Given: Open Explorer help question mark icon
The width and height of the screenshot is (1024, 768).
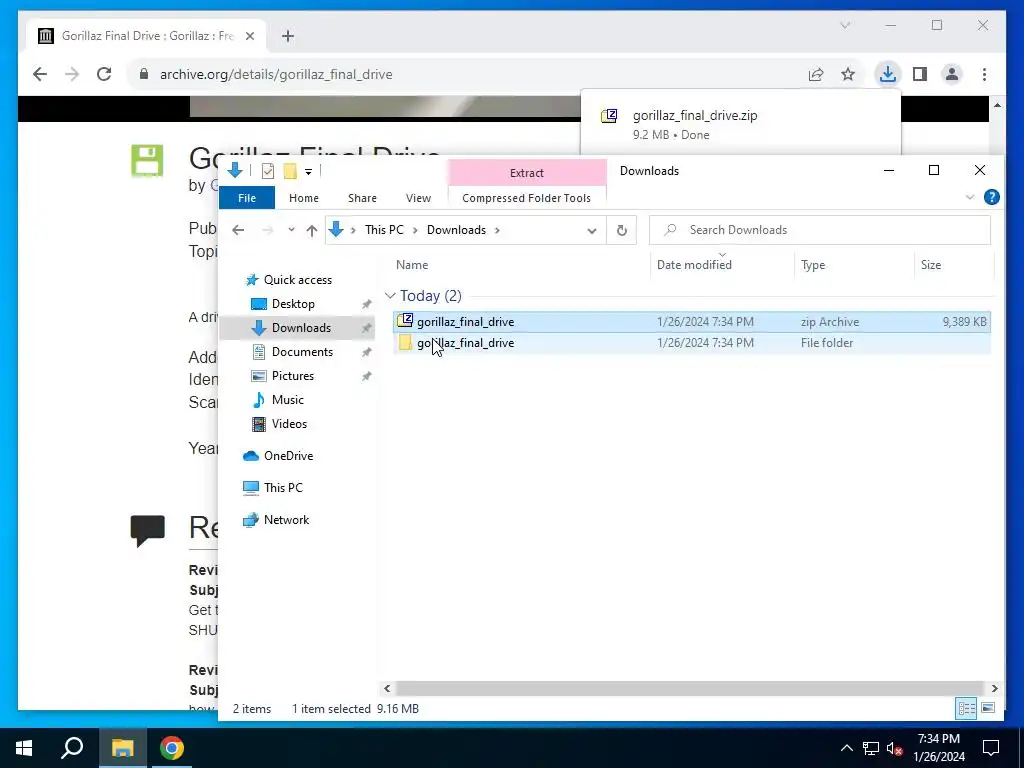Looking at the screenshot, I should click(991, 197).
